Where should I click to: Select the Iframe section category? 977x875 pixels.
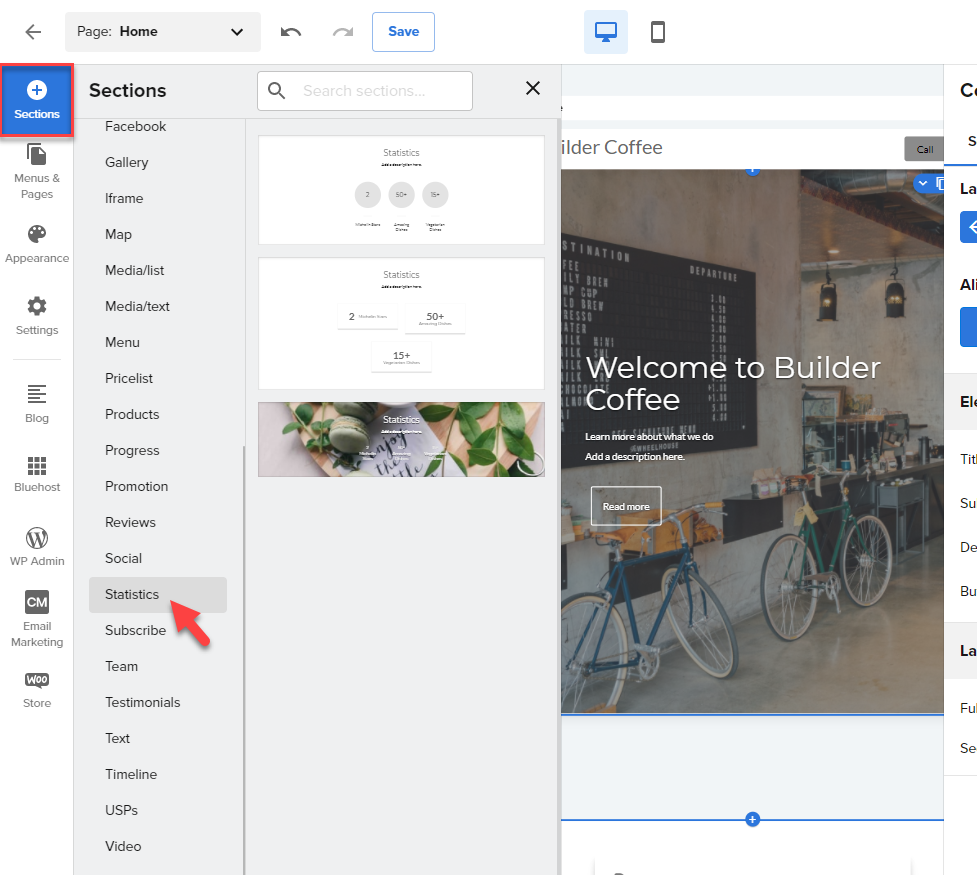(124, 199)
